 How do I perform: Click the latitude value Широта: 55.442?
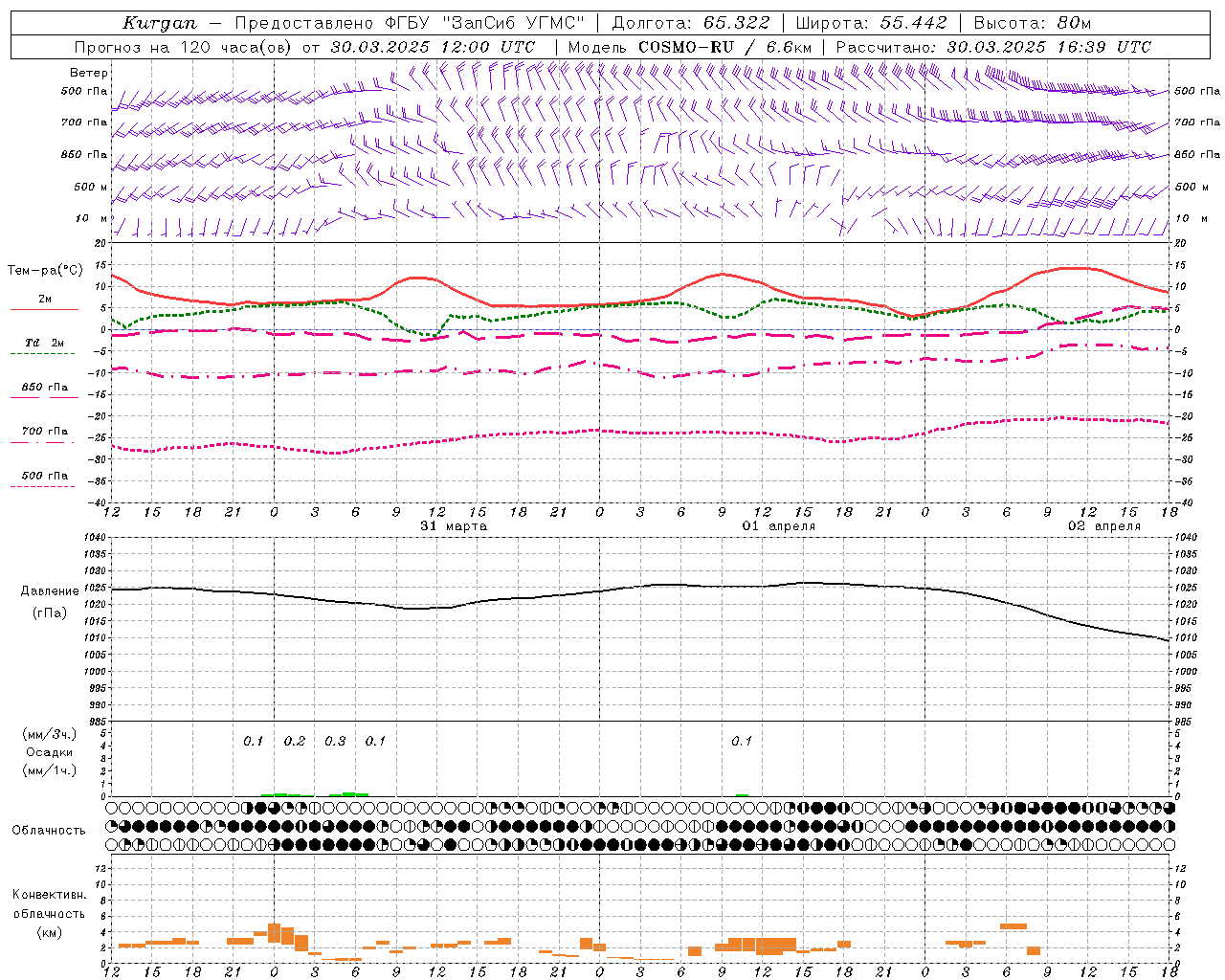tap(871, 23)
